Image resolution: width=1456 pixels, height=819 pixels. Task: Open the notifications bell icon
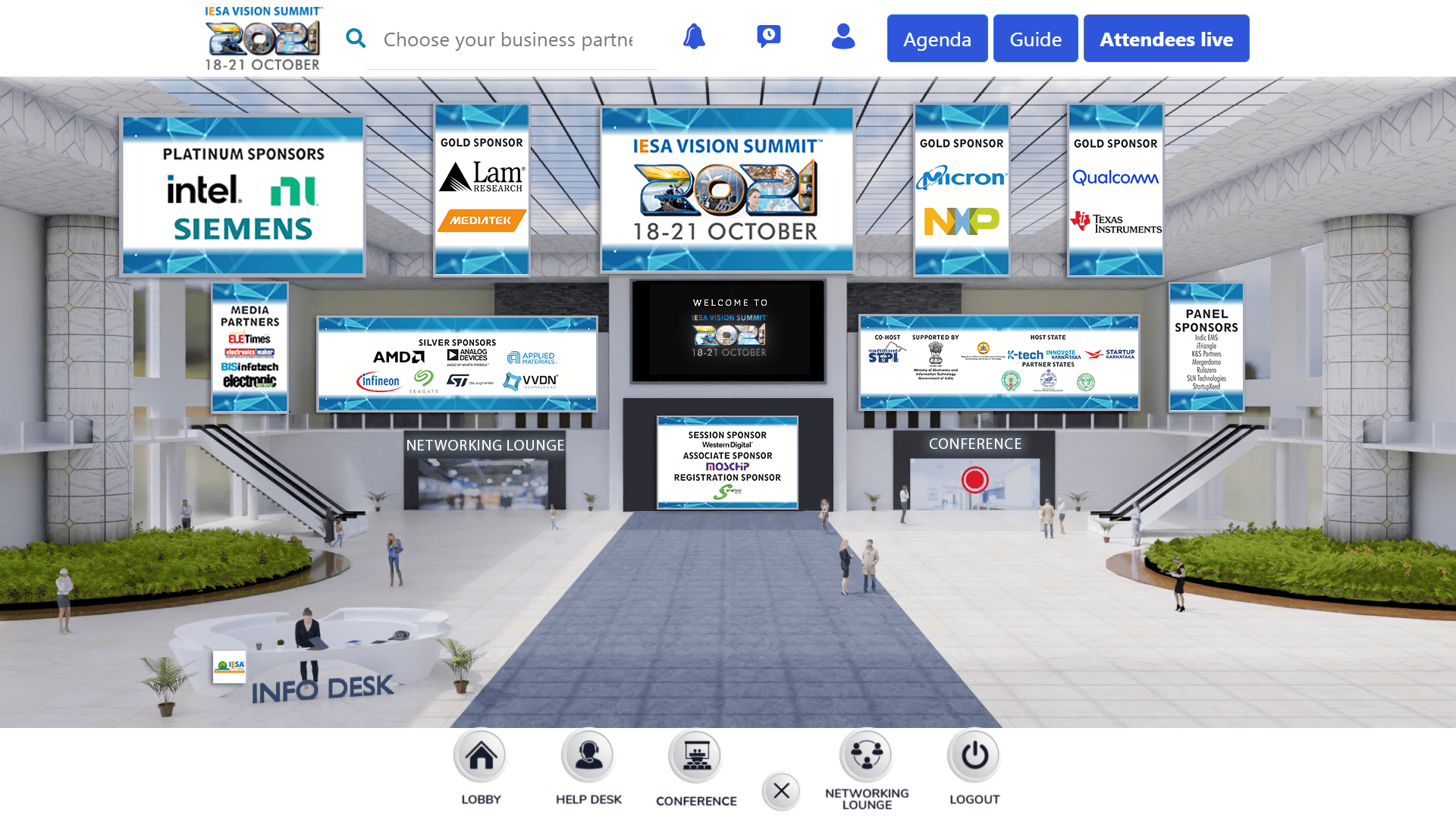(x=694, y=36)
